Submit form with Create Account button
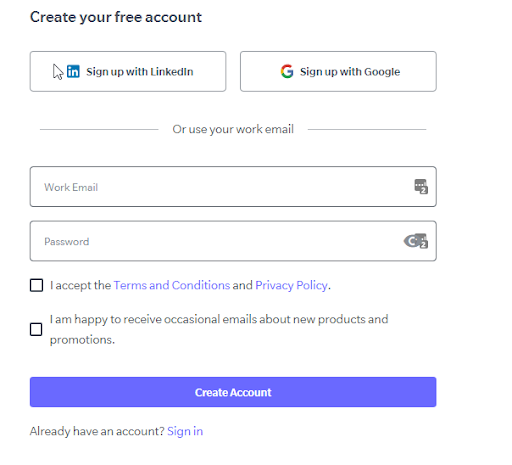Screen dimensions: 512x465 pyautogui.click(x=233, y=392)
